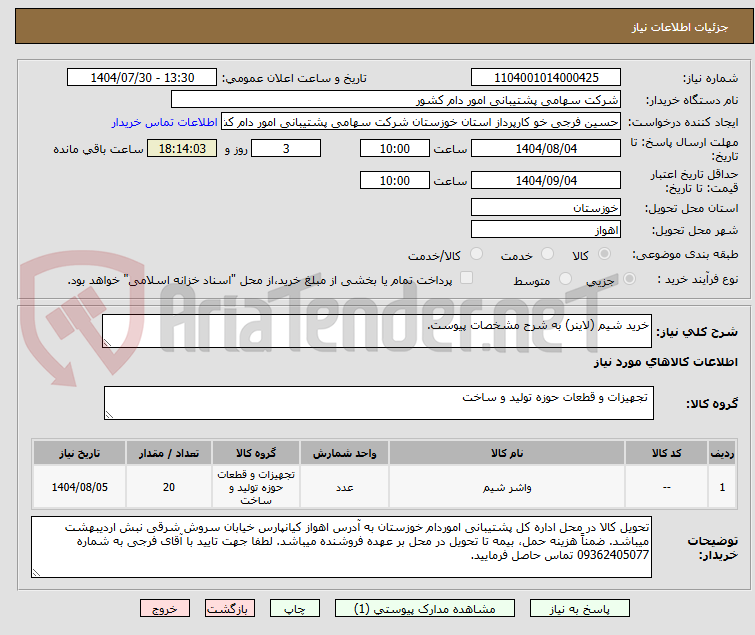Click the خروج exit button

[165, 609]
